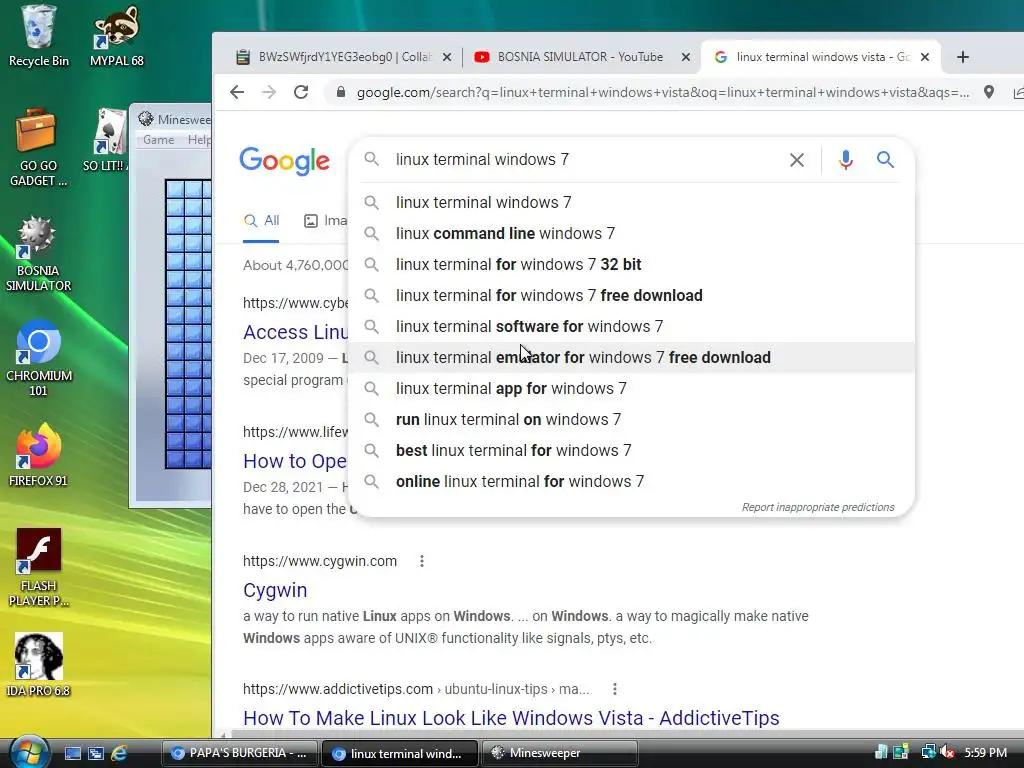1024x768 pixels.
Task: Switch to Minesweeper taskbar button
Action: (560, 753)
